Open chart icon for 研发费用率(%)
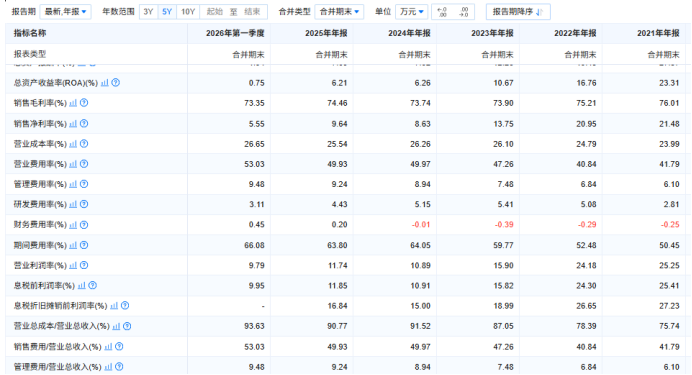 point(73,204)
